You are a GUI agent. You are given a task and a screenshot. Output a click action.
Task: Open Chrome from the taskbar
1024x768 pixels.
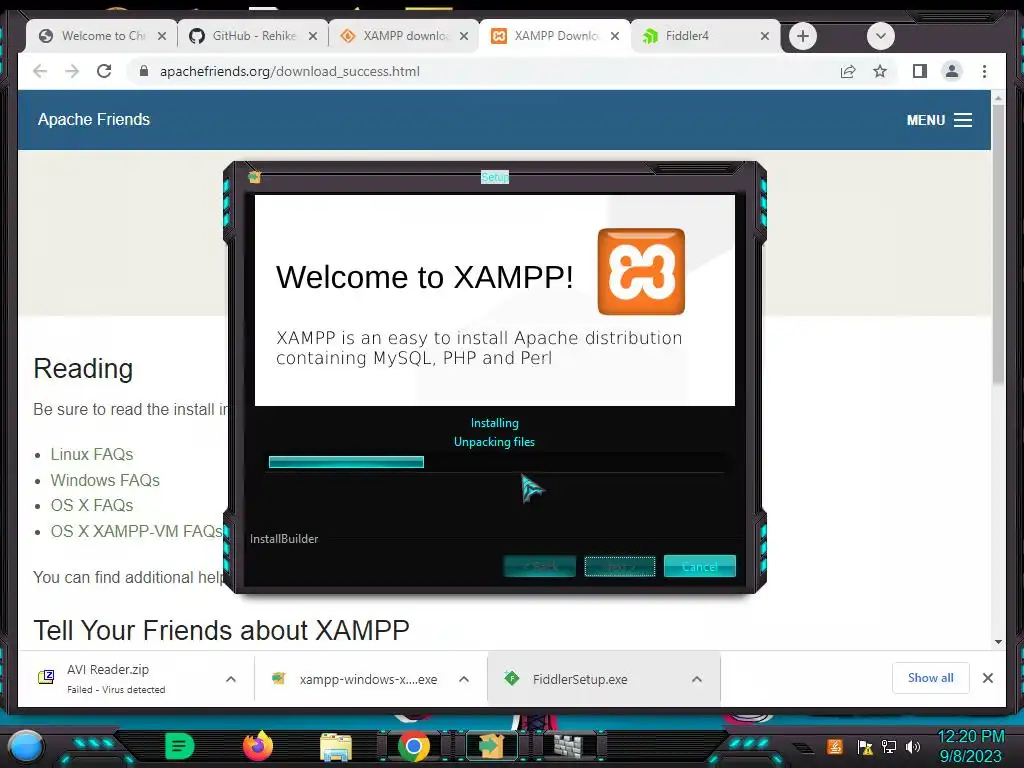pyautogui.click(x=413, y=746)
